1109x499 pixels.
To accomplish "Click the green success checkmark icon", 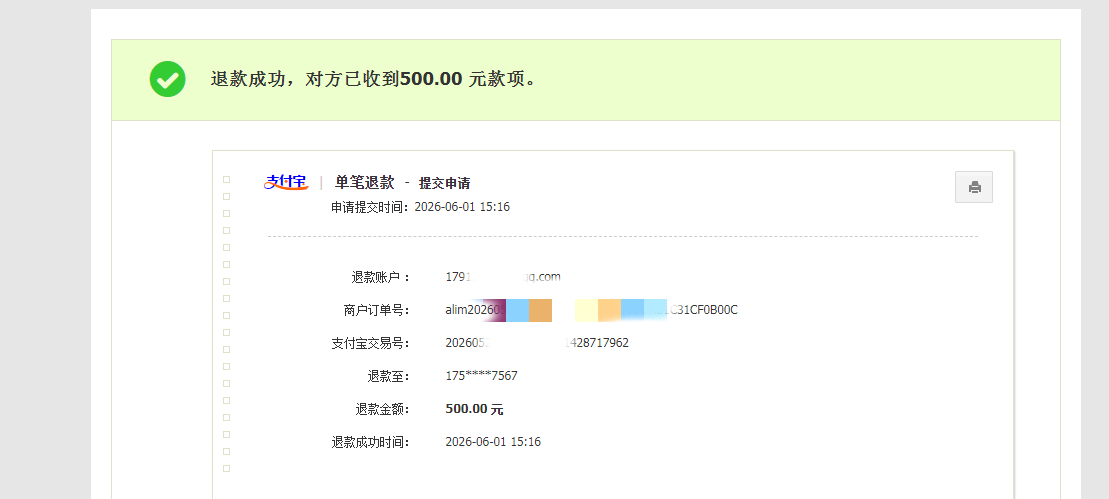I will click(168, 79).
